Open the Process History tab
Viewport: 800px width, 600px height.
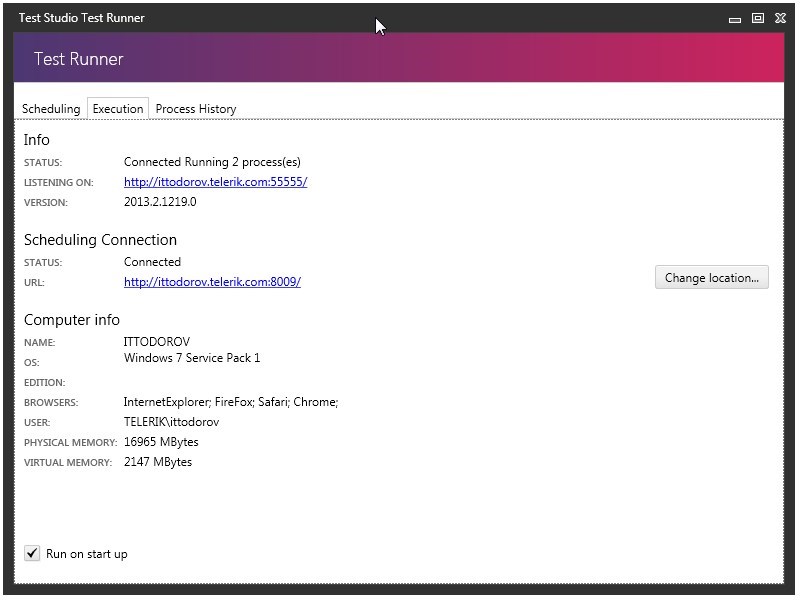tap(196, 109)
